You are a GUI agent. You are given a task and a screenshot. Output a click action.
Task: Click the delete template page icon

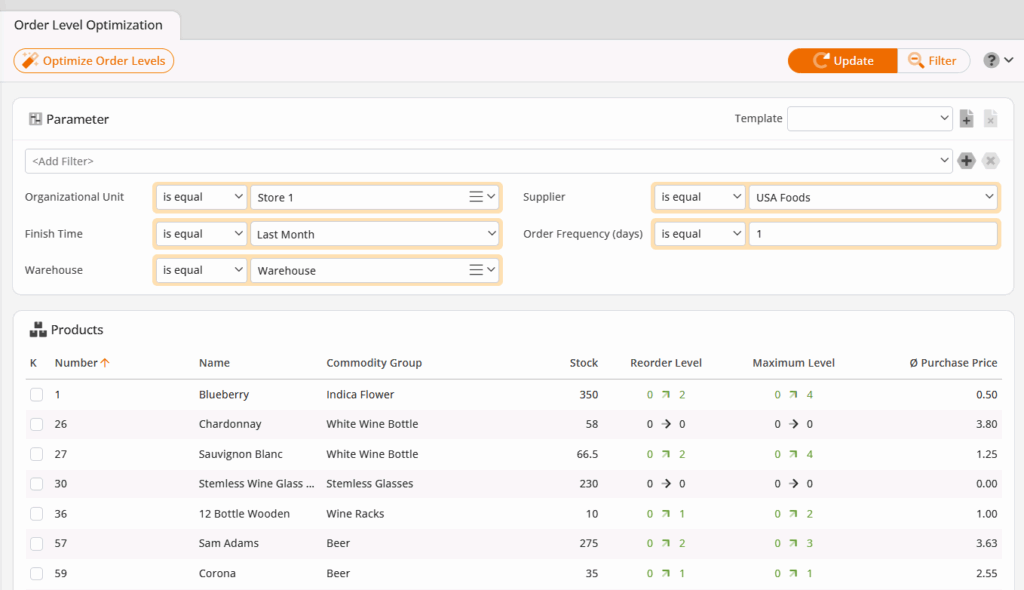coord(991,119)
